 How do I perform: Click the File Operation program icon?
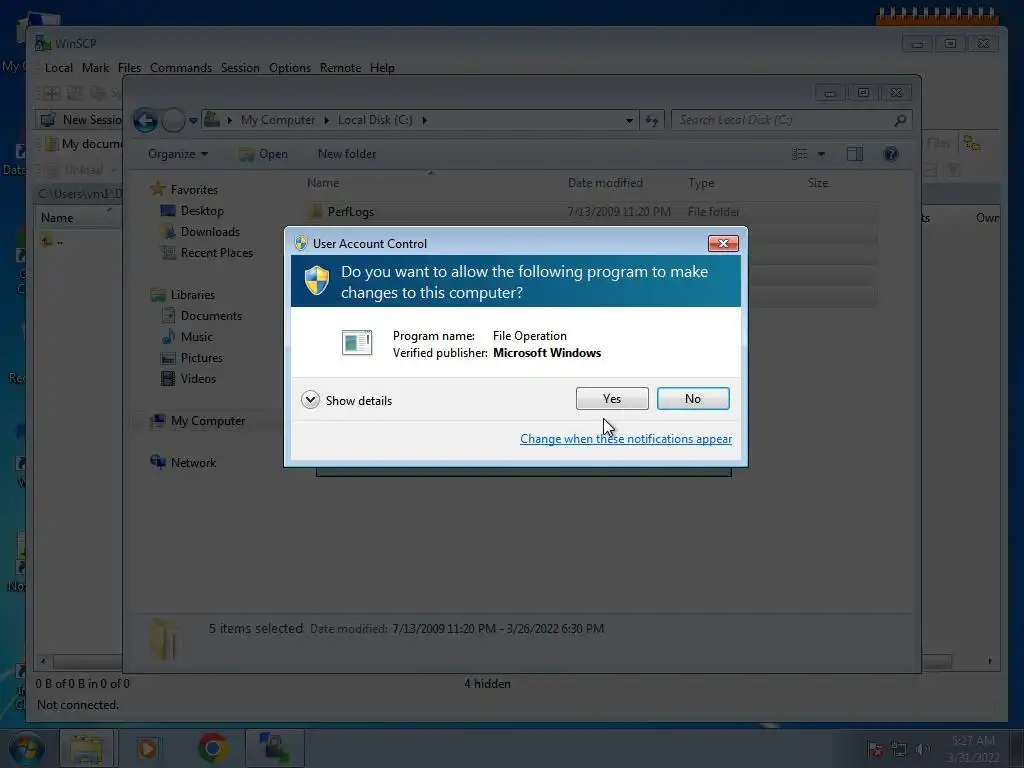coord(357,343)
